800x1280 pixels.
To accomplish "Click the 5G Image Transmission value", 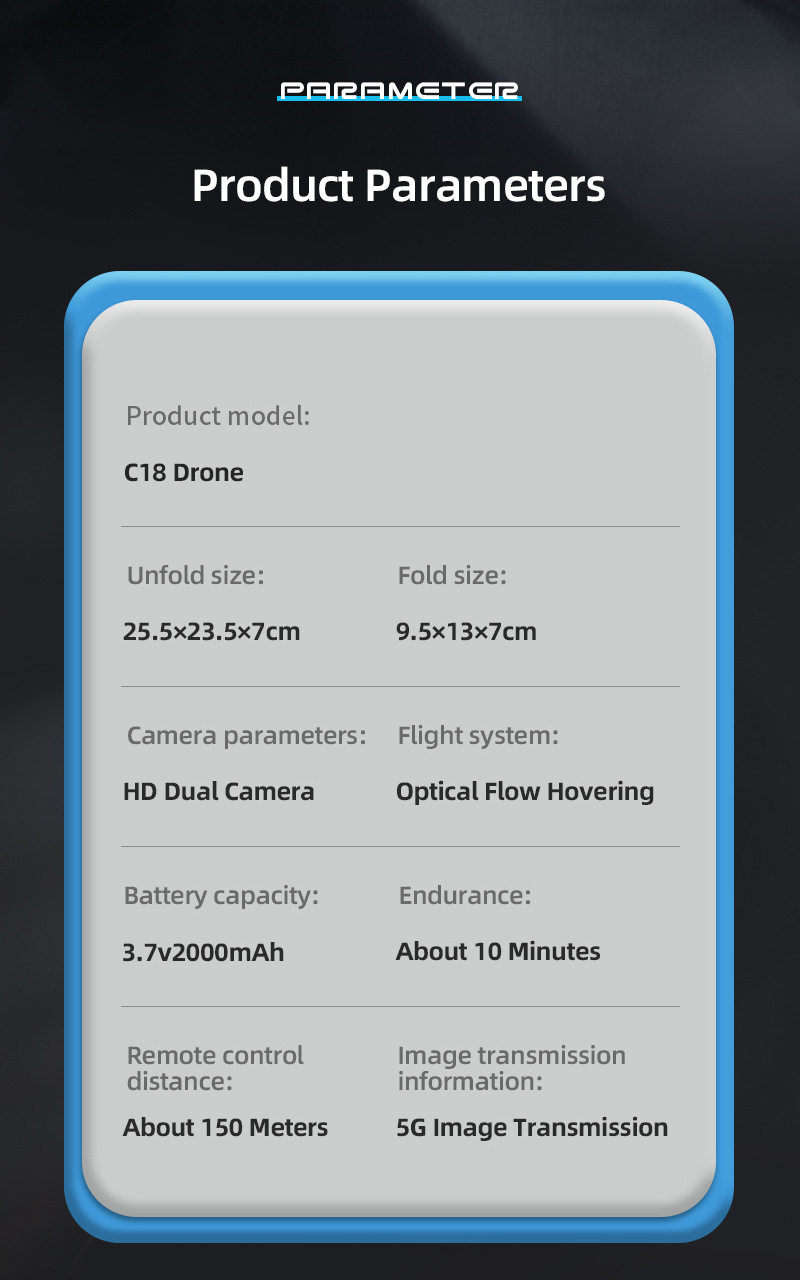I will (x=532, y=1128).
